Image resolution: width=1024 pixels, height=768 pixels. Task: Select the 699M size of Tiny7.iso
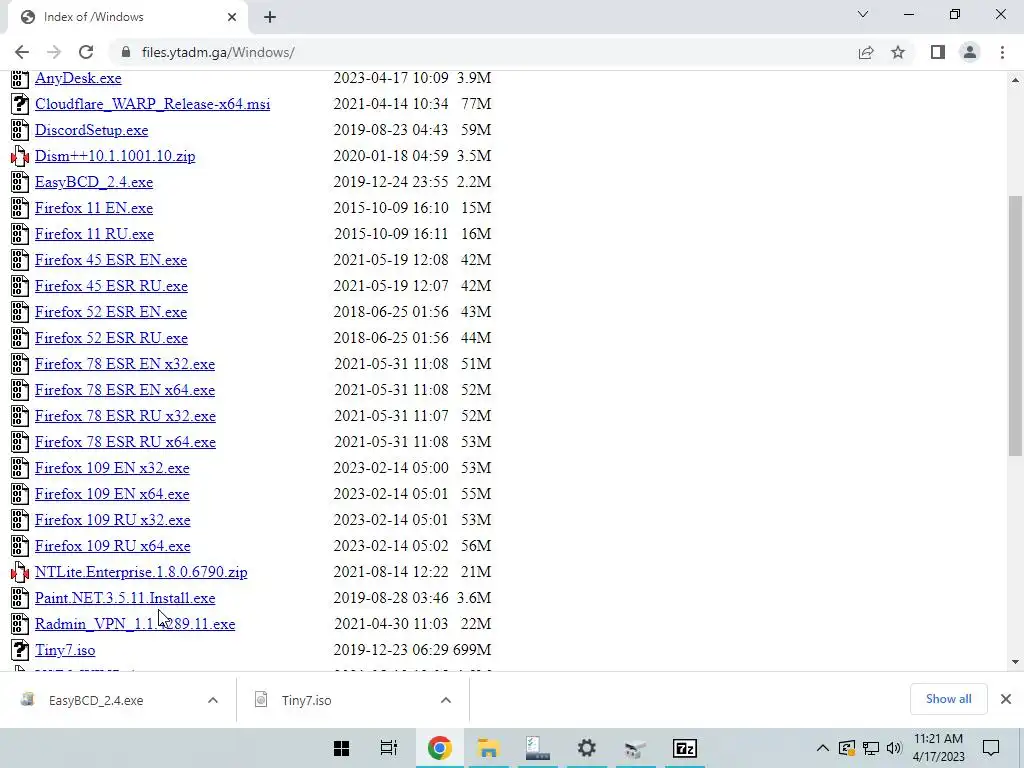[472, 650]
